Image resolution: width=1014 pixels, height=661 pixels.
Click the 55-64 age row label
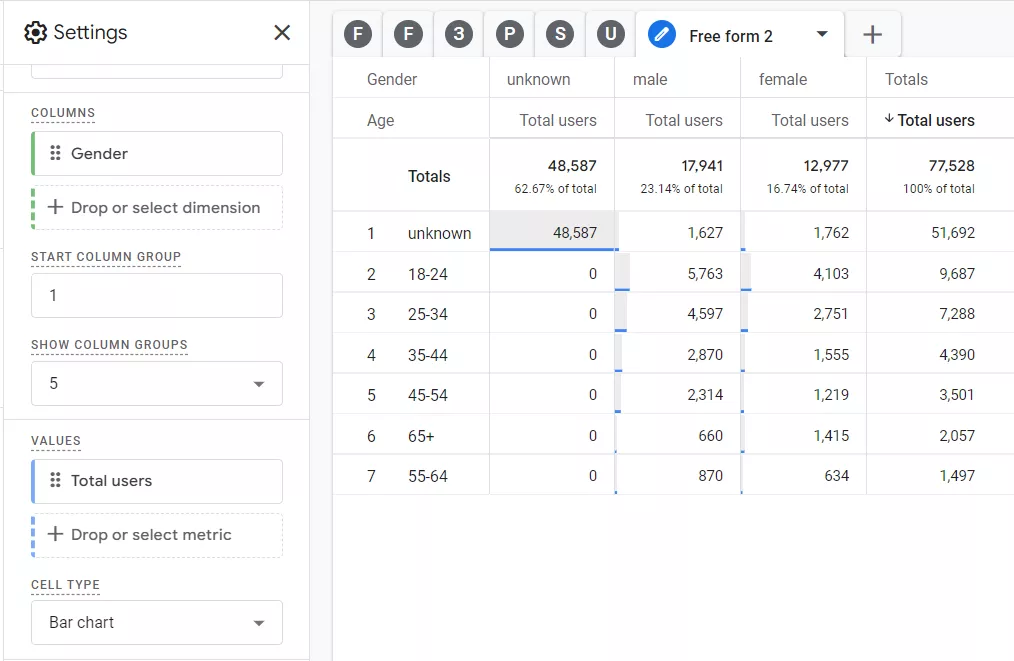click(x=427, y=476)
